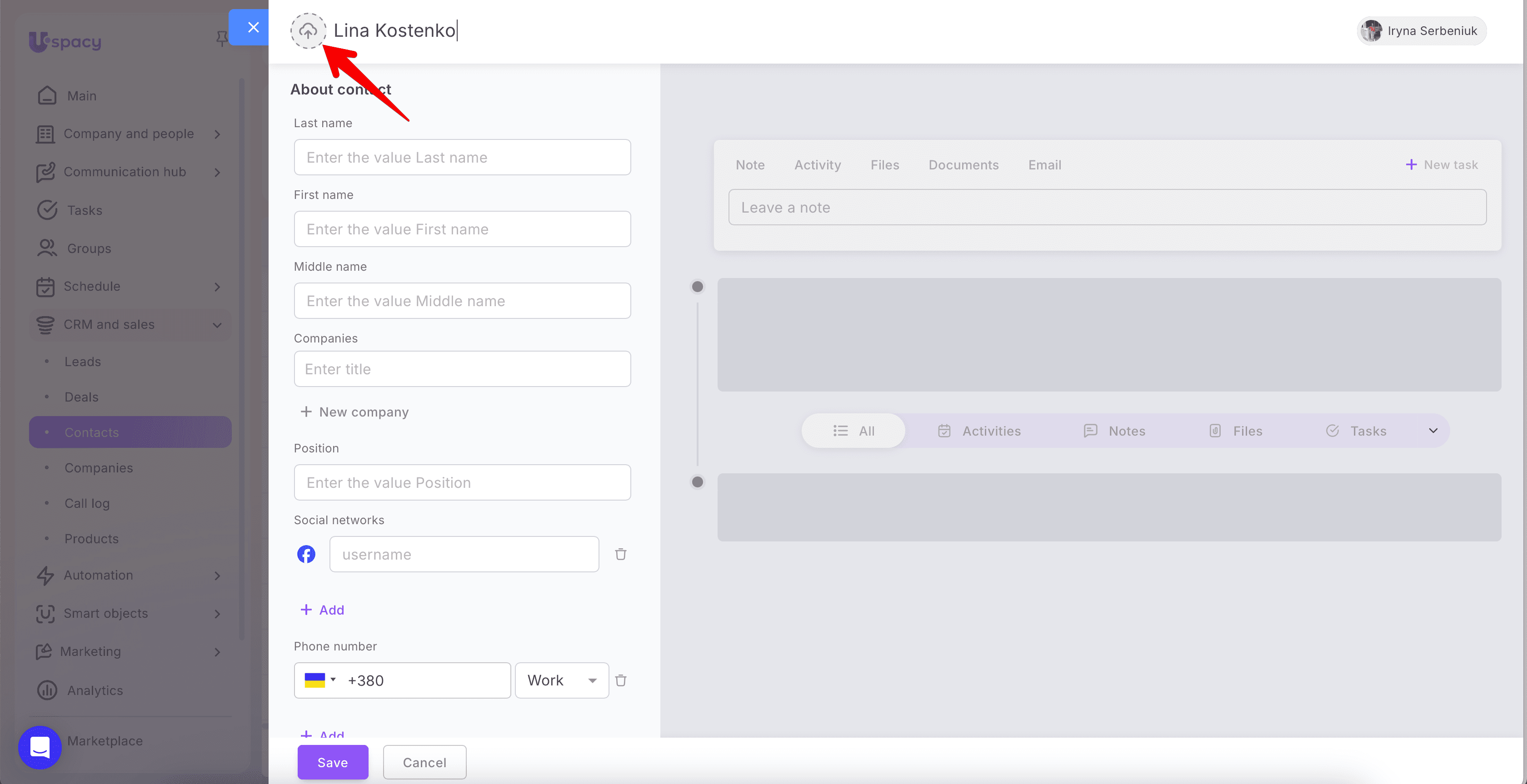Open Analytics from the sidebar
The height and width of the screenshot is (784, 1527).
(x=95, y=690)
